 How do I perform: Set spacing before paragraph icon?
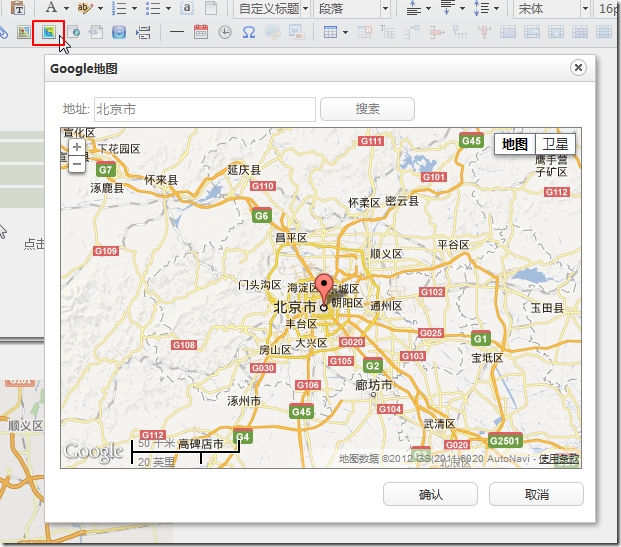414,8
